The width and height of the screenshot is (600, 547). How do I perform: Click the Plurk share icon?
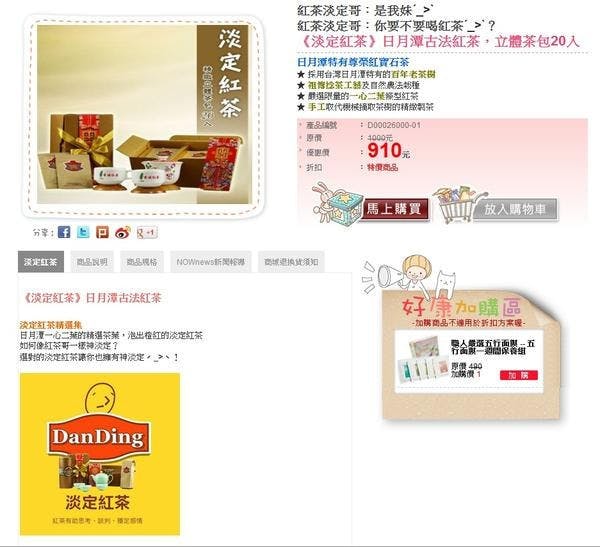[x=102, y=232]
